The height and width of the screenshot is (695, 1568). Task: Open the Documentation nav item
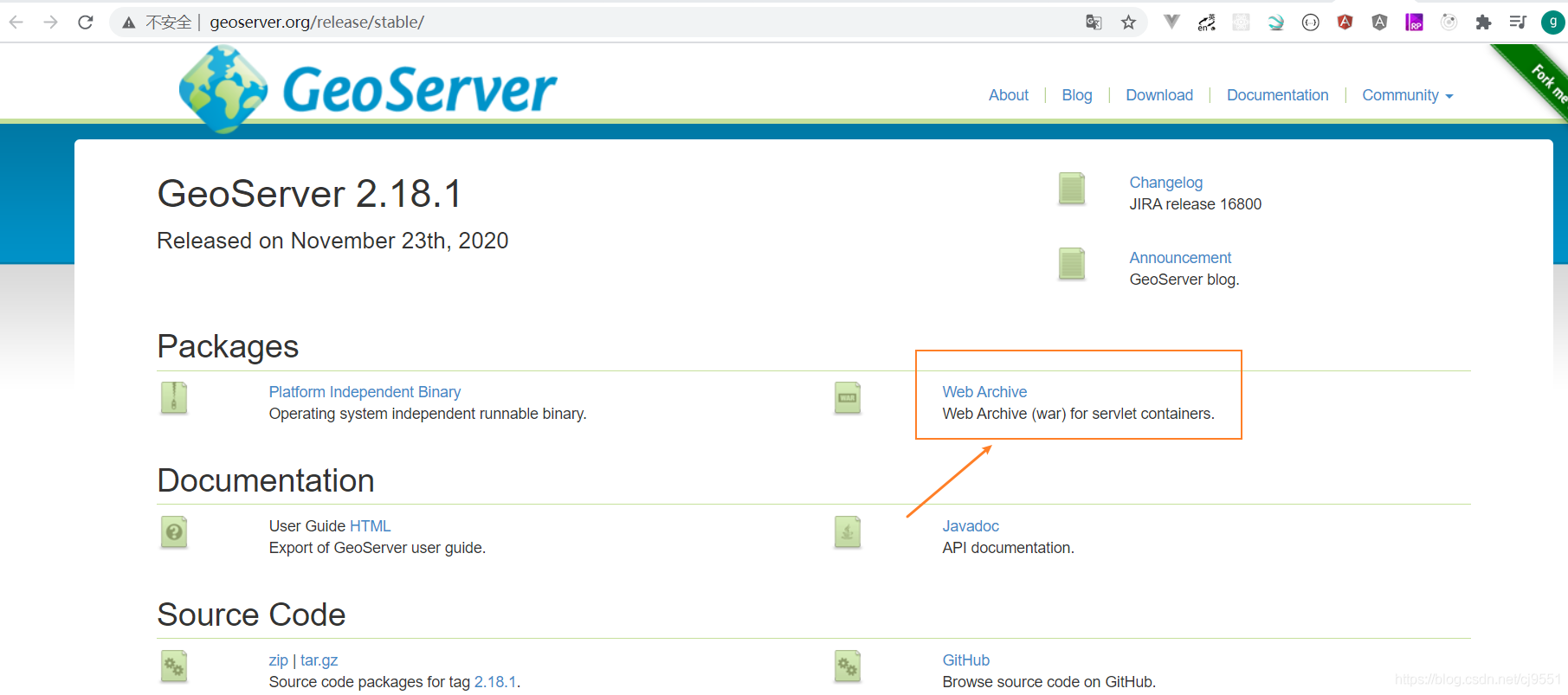1277,95
